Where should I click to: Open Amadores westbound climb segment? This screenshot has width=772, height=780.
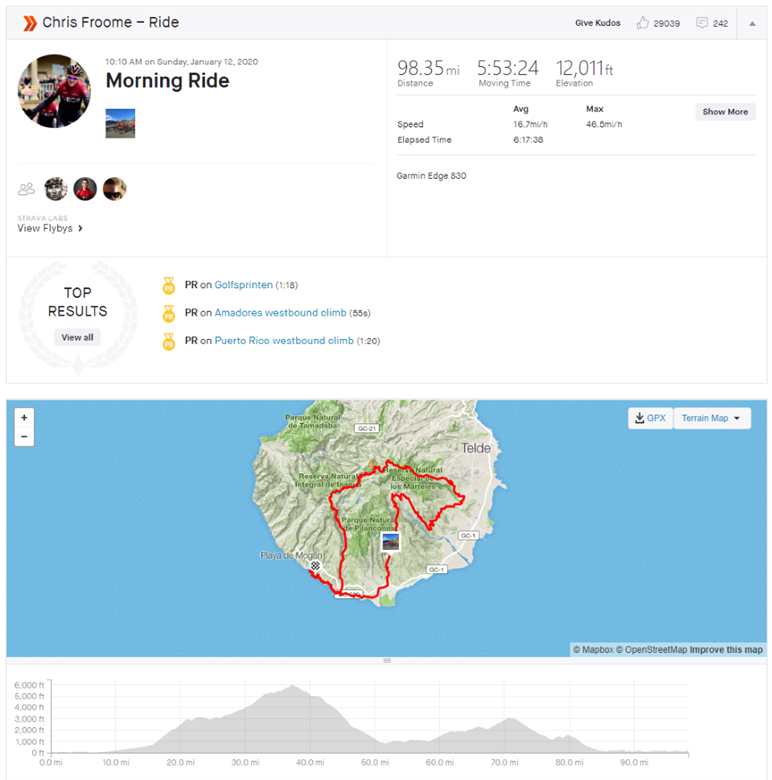pos(280,313)
